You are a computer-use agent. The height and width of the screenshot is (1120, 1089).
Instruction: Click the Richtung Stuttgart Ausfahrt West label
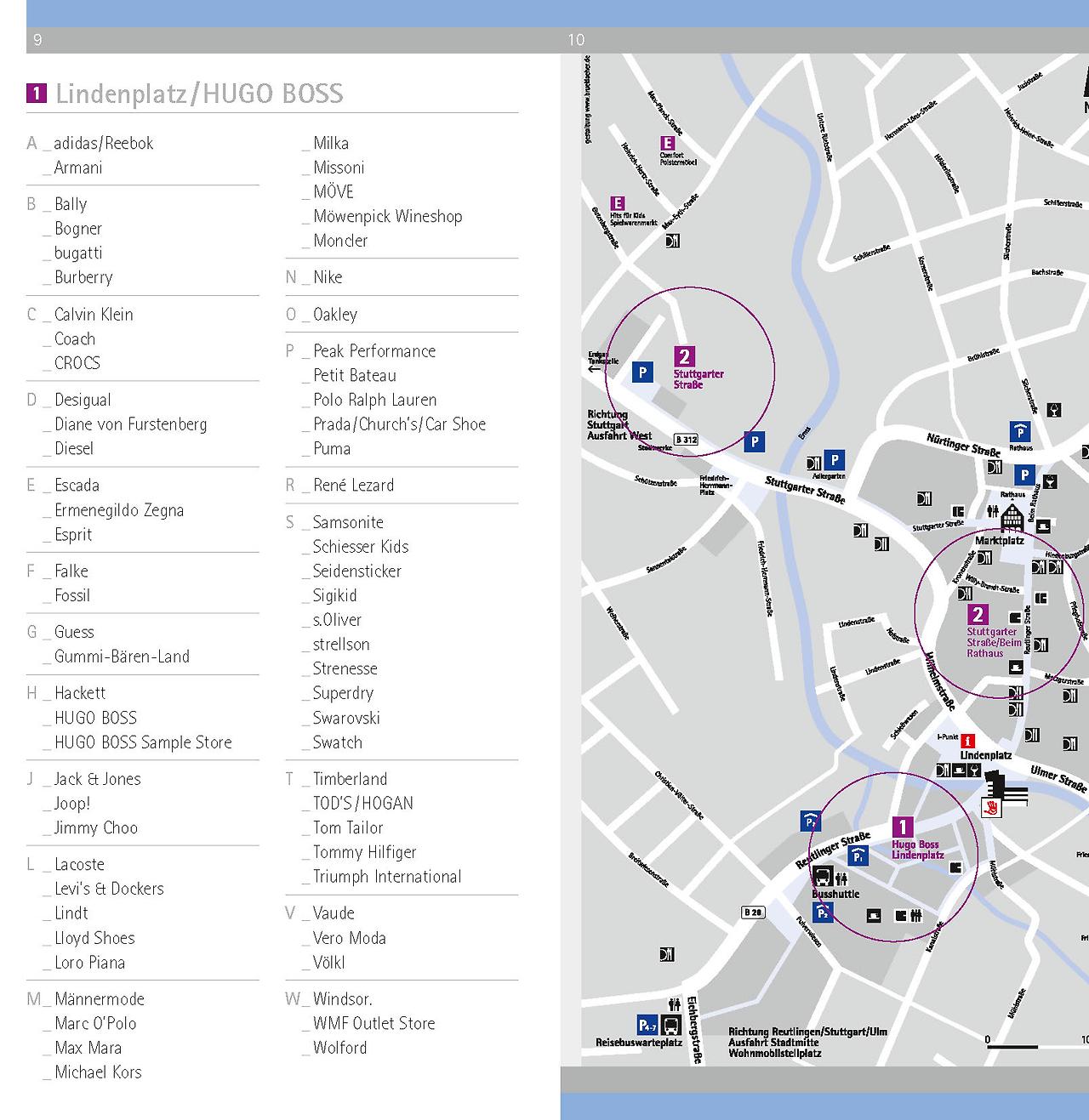tap(619, 425)
